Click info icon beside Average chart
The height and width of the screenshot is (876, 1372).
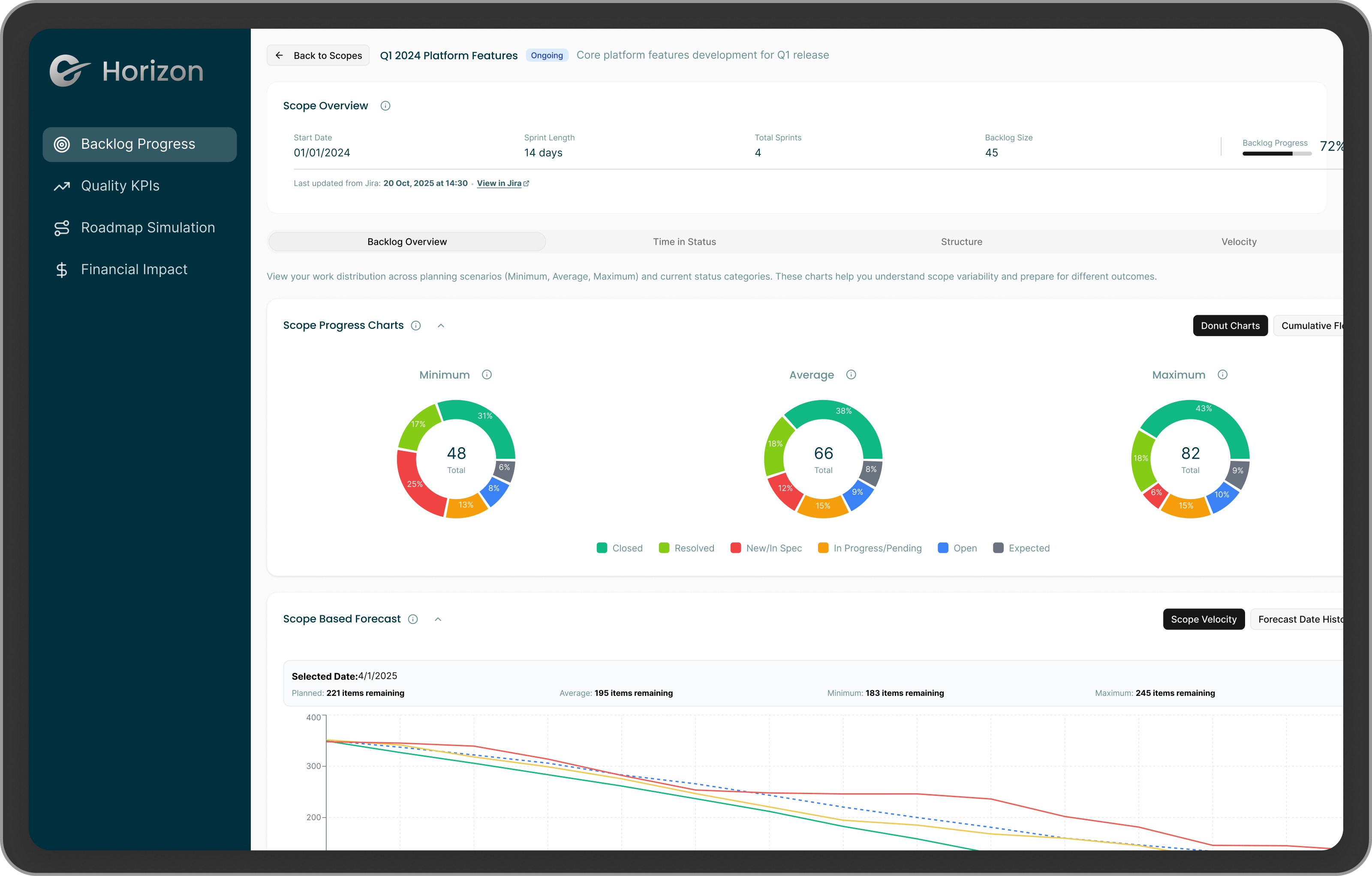[x=851, y=374]
